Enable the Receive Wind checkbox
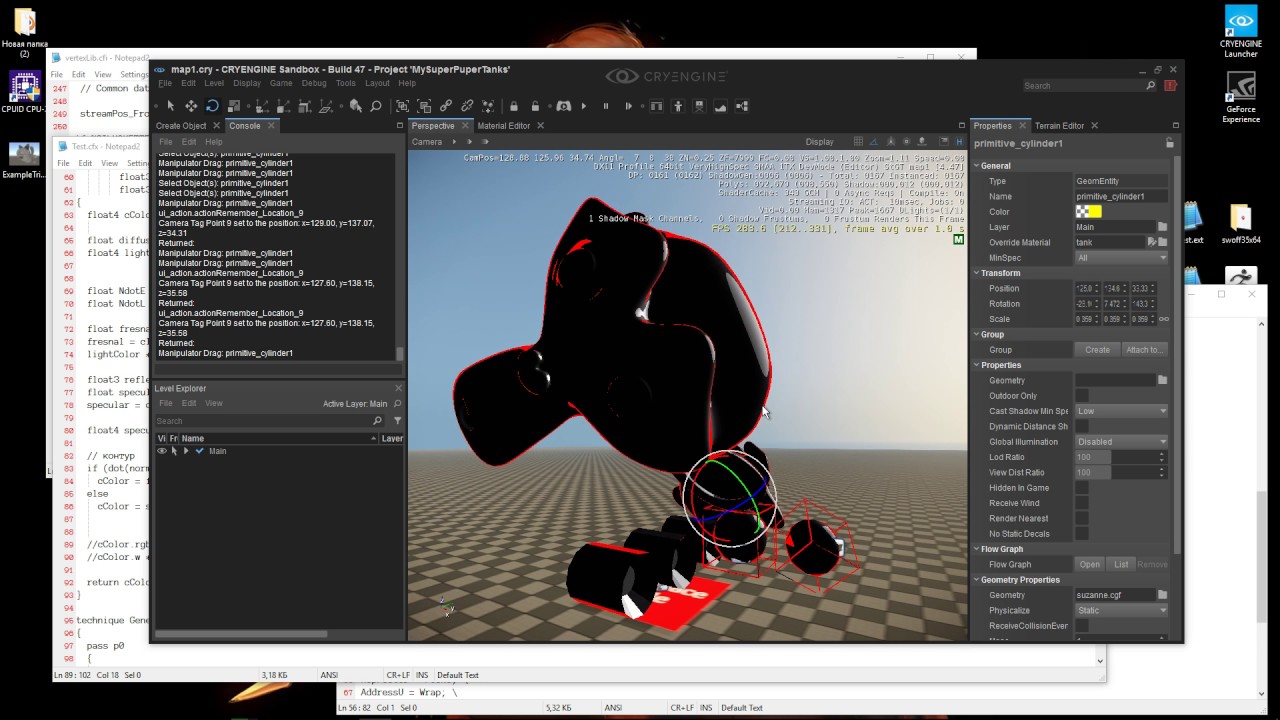The width and height of the screenshot is (1280, 720). (1081, 503)
